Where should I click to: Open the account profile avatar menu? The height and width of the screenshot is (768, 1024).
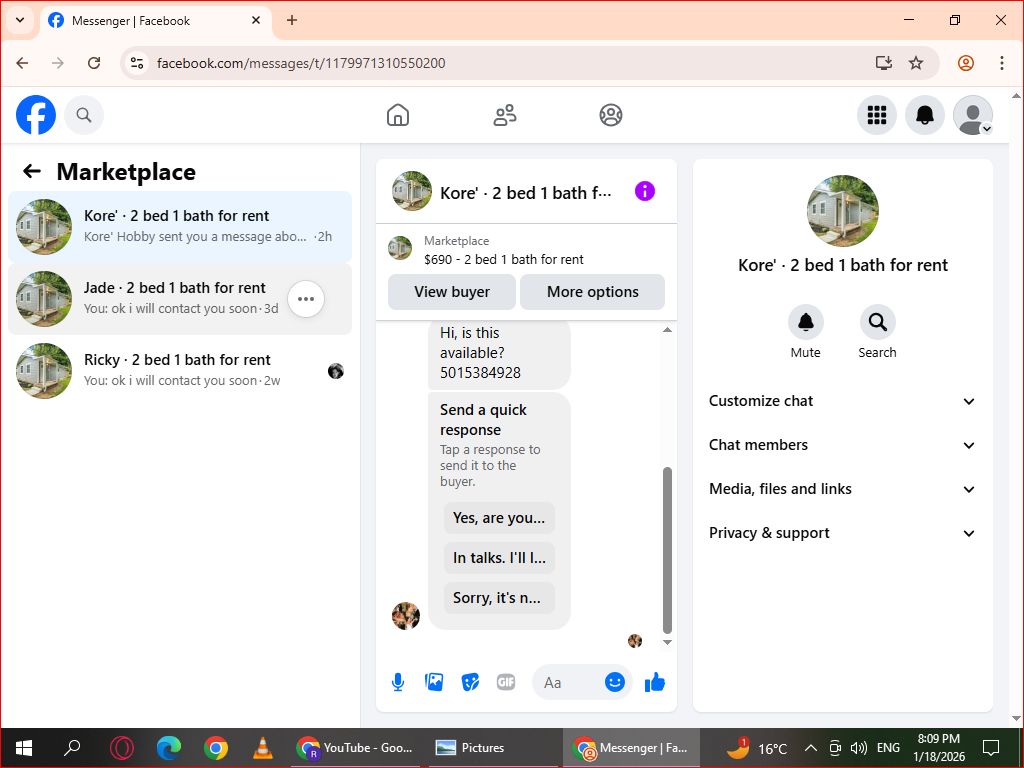point(972,115)
